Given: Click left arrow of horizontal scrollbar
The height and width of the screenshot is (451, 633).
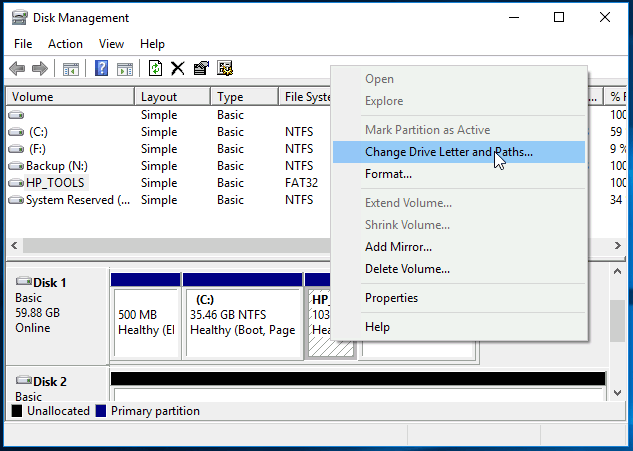Looking at the screenshot, I should (15, 245).
